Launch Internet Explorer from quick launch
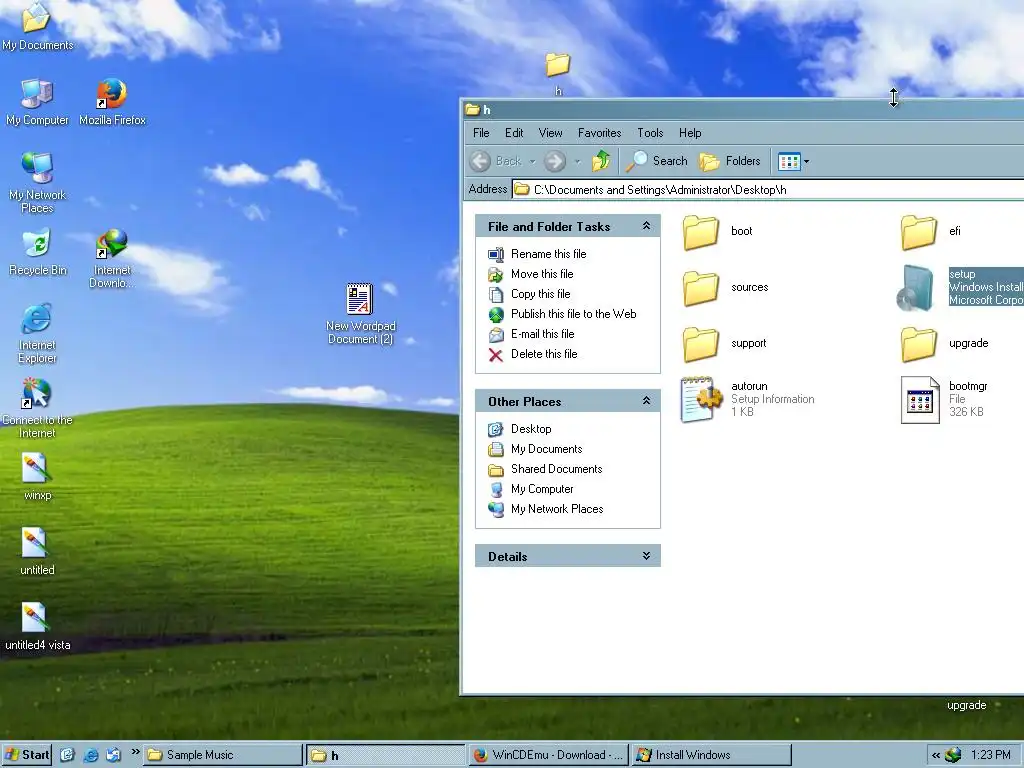Image resolution: width=1024 pixels, height=768 pixels. tap(91, 755)
